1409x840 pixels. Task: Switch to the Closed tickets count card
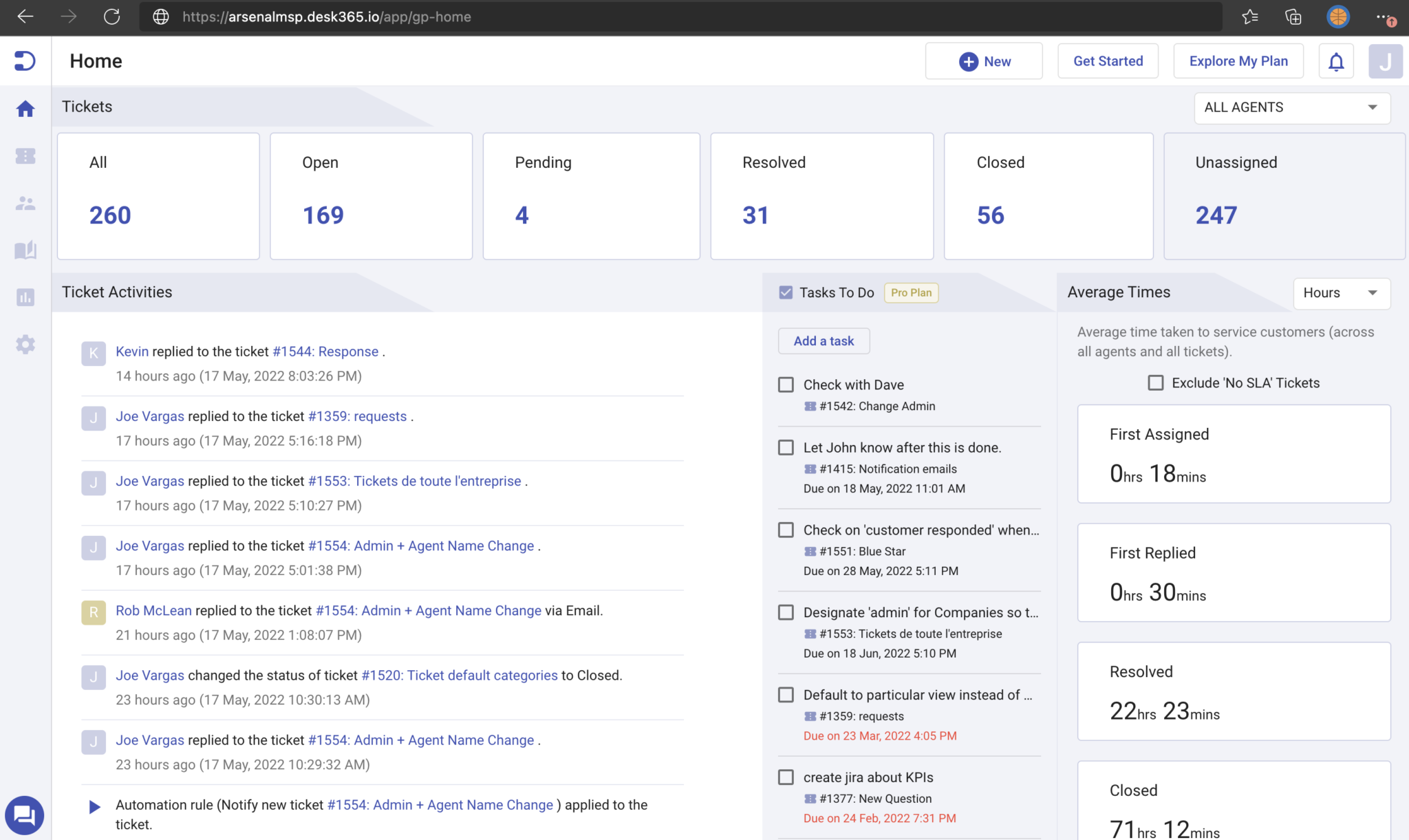pyautogui.click(x=1048, y=195)
